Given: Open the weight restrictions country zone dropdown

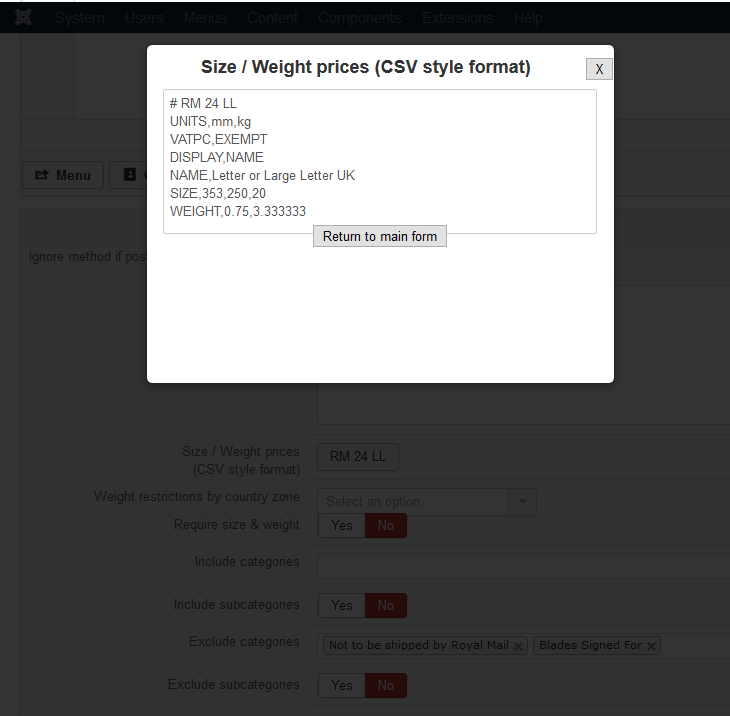Looking at the screenshot, I should click(427, 502).
